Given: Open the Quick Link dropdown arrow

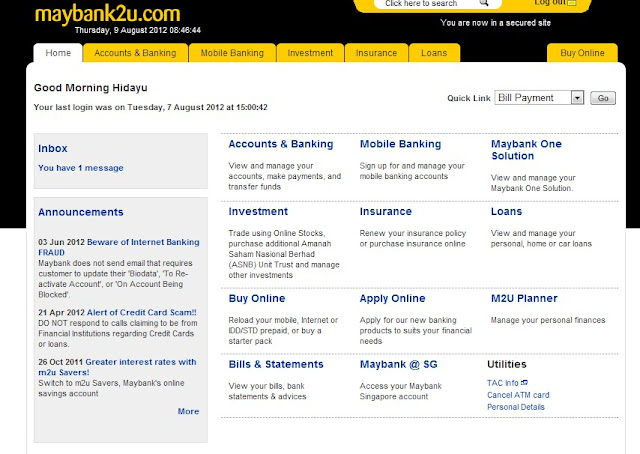Looking at the screenshot, I should point(577,98).
